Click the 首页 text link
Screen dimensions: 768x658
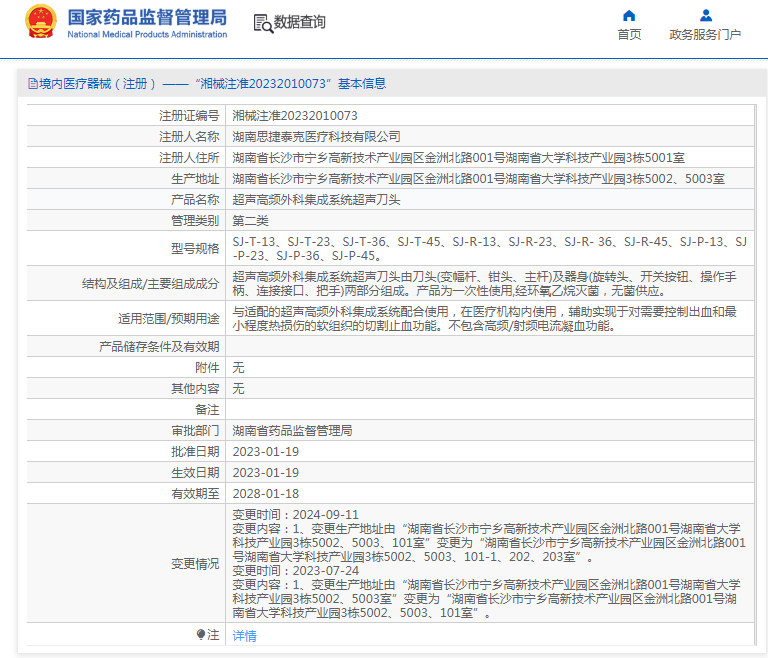[x=629, y=35]
